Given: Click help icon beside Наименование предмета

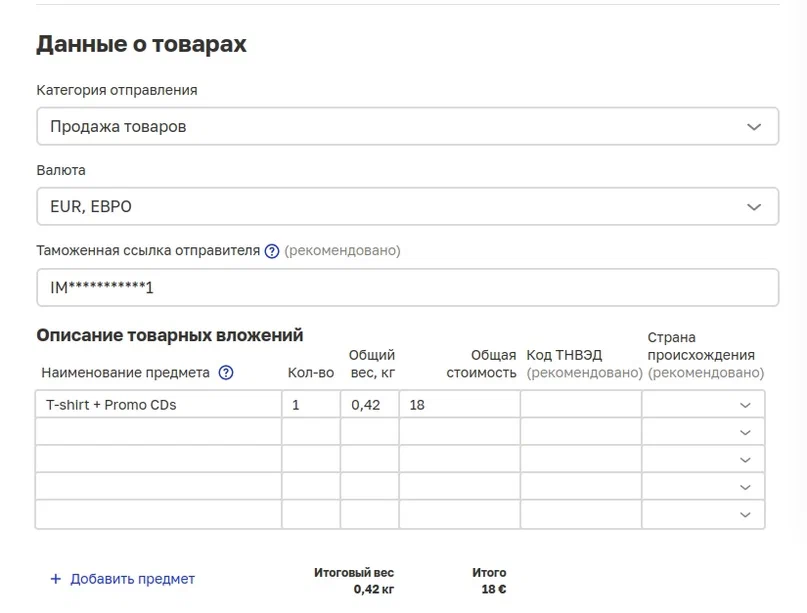Looking at the screenshot, I should click(x=226, y=373).
